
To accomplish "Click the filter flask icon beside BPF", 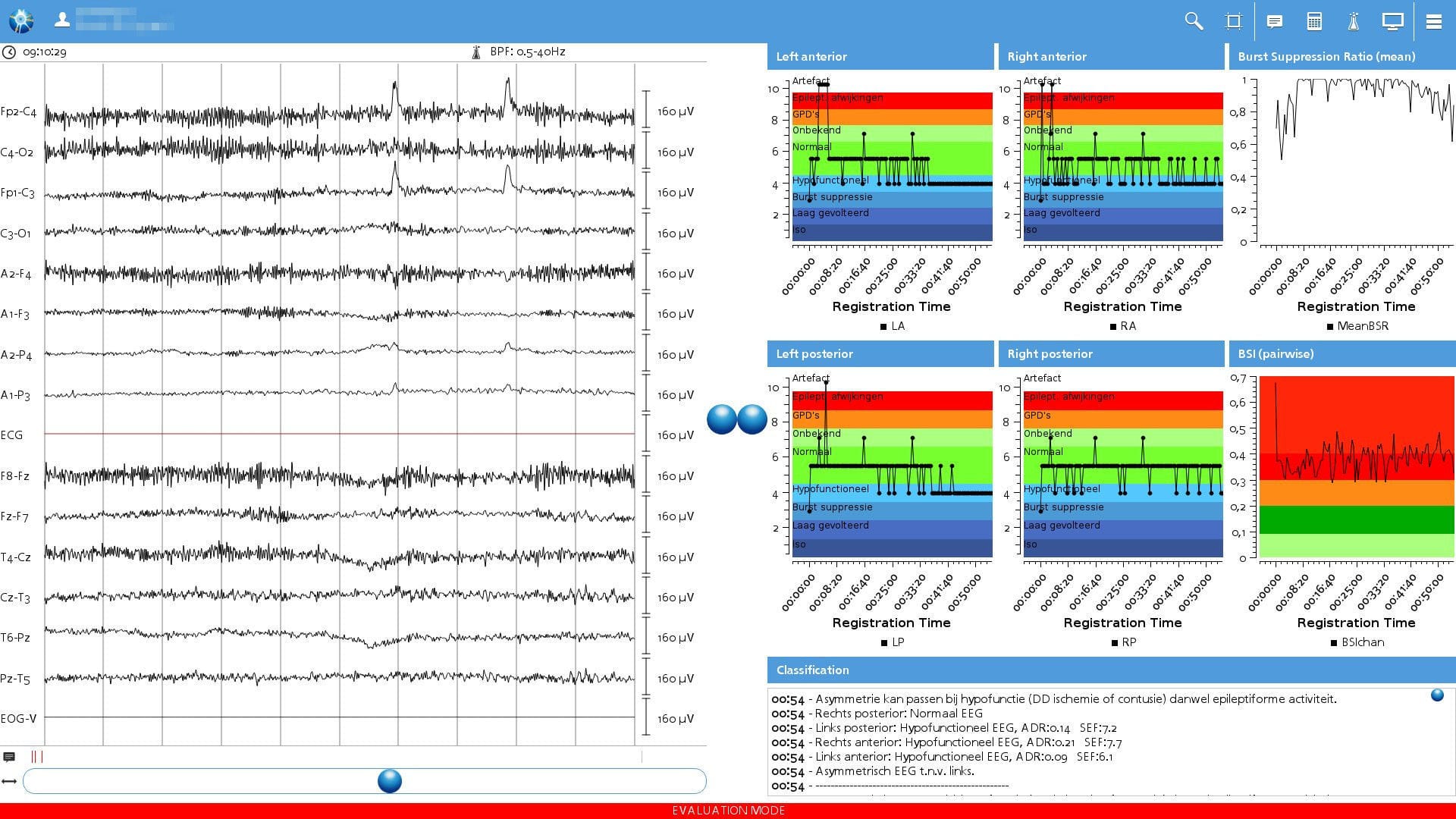I will pos(476,52).
